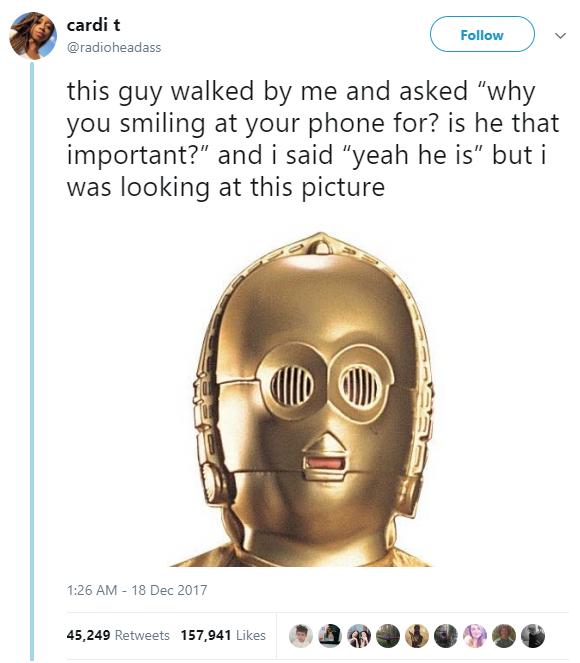
Task: Click the fourth liker avatar with forest scene
Action: tap(388, 636)
